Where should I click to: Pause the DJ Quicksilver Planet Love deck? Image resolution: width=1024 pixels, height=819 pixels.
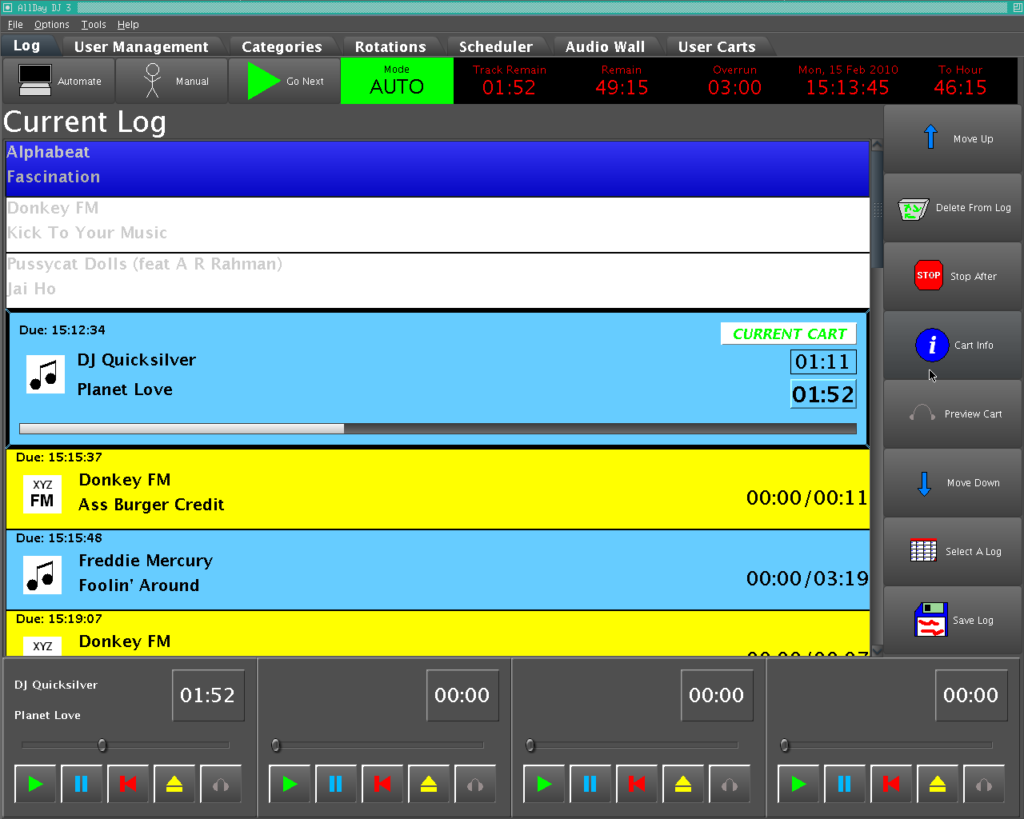[x=82, y=783]
